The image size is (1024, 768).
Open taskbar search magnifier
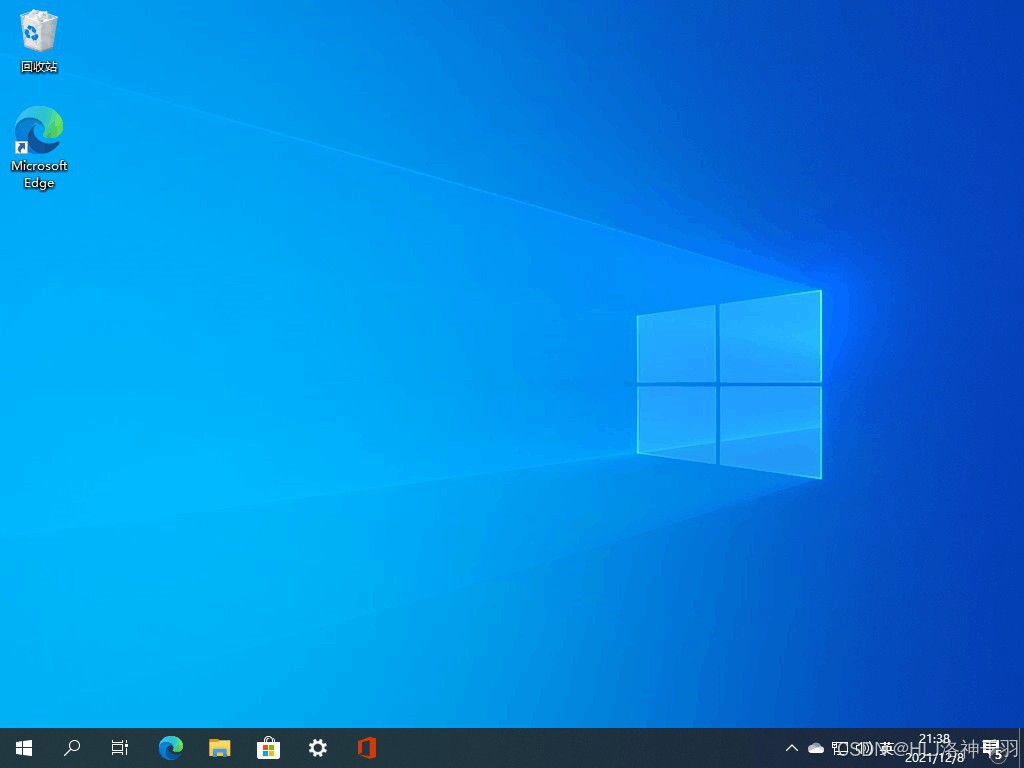point(72,747)
